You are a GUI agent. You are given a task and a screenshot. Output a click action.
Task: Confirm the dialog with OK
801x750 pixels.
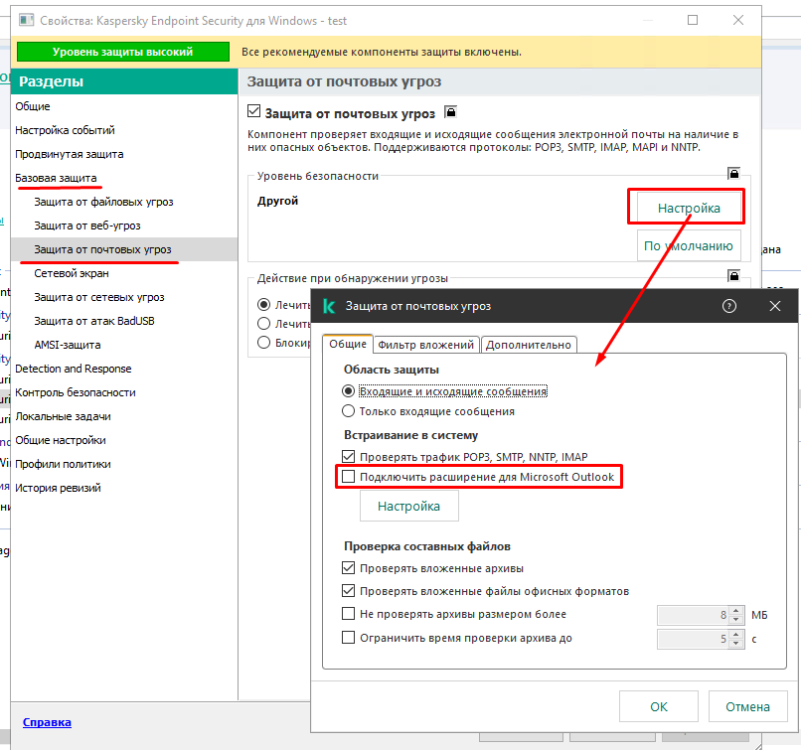(658, 707)
